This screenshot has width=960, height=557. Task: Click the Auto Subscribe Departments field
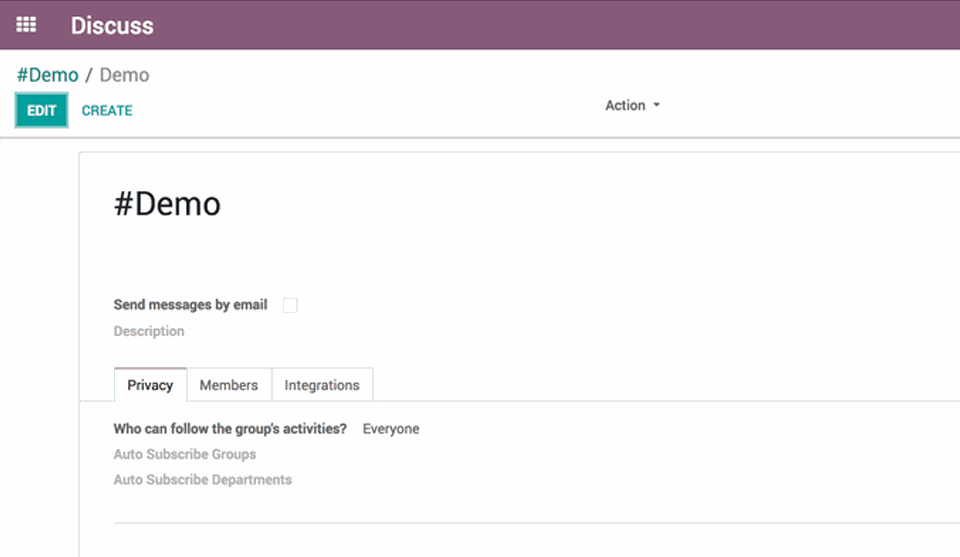pyautogui.click(x=203, y=480)
